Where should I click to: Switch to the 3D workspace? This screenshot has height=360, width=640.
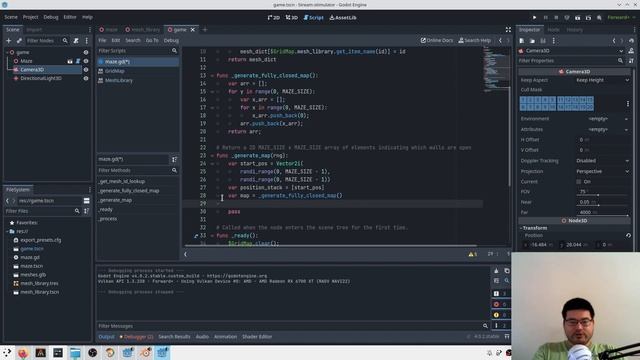[x=291, y=18]
